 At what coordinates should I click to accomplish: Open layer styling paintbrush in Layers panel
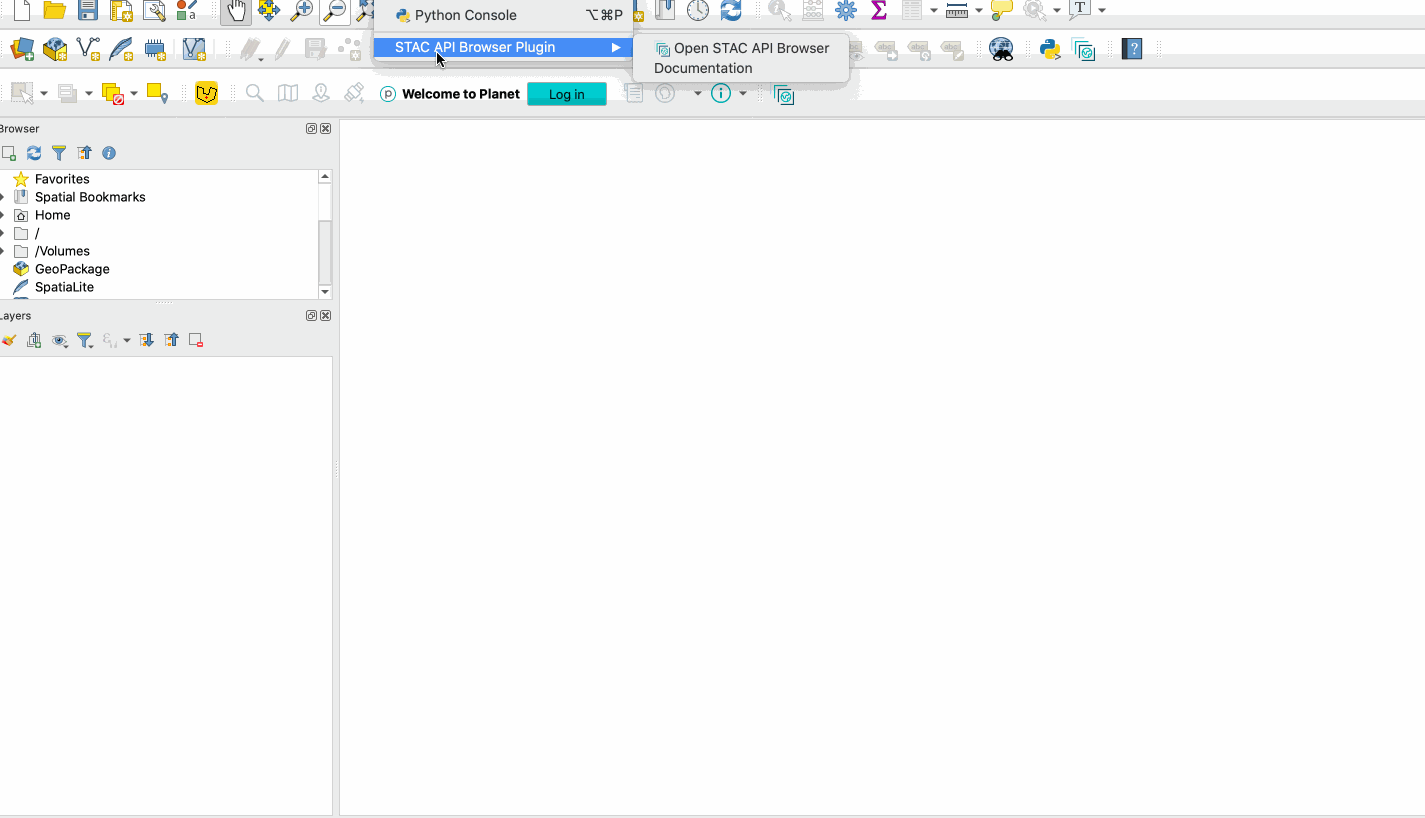9,340
